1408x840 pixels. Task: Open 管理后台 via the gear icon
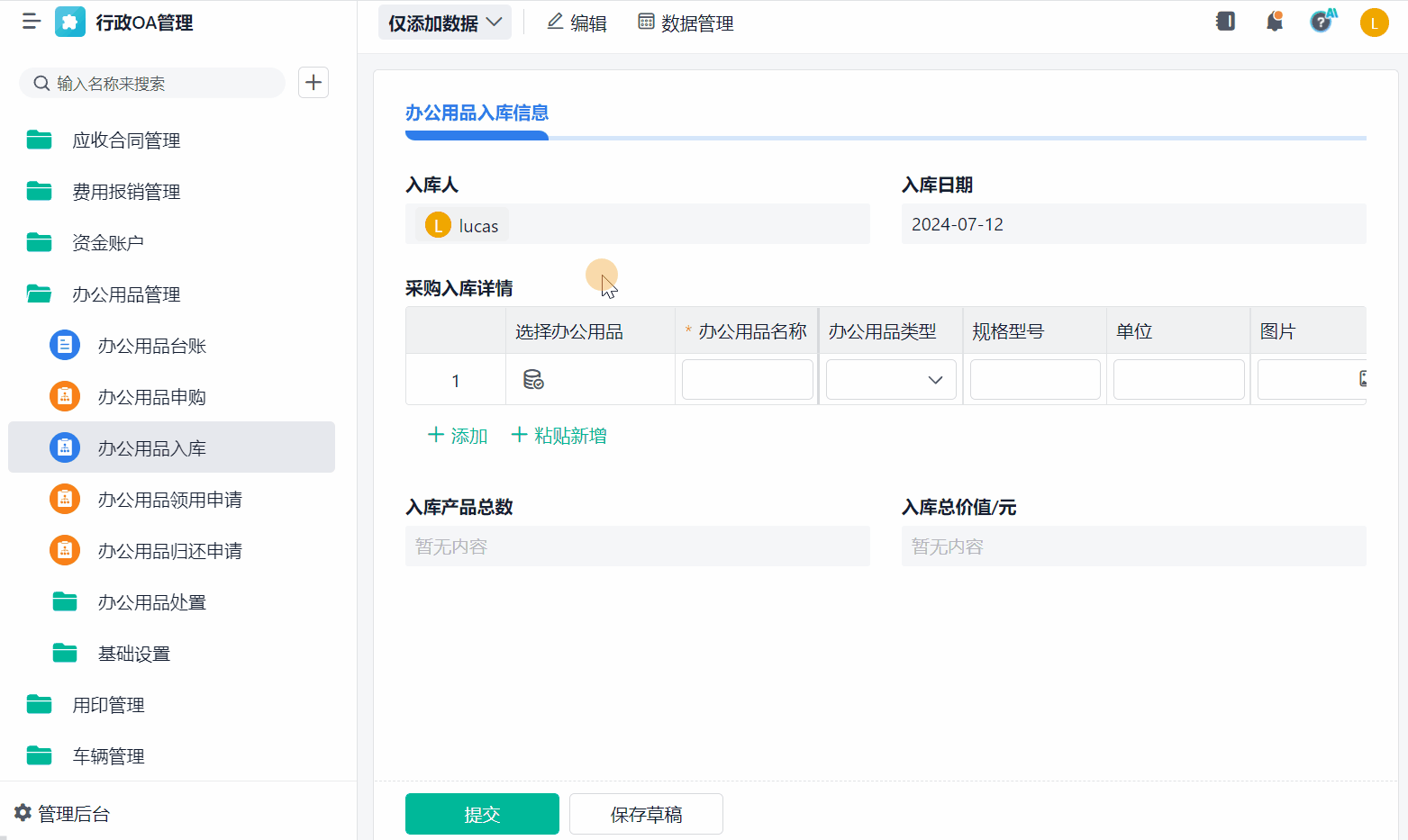[23, 813]
